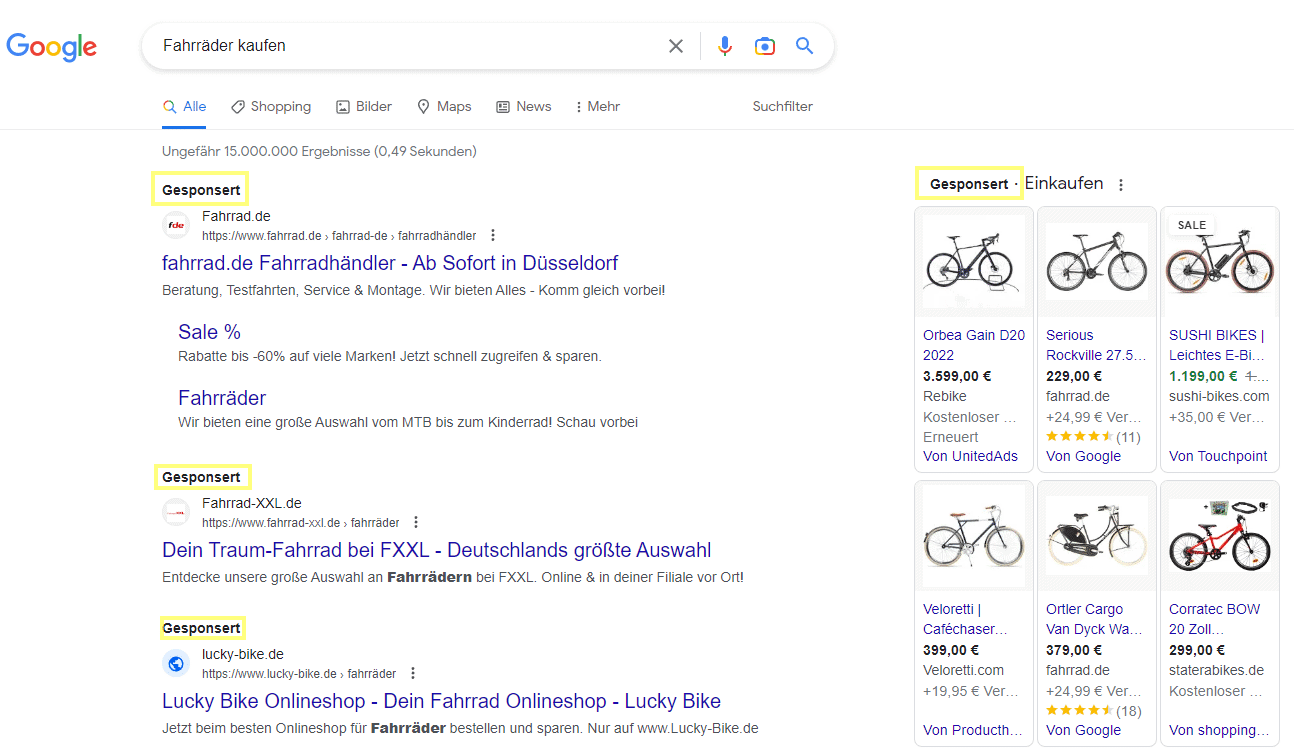Click 'Von Touchpoint' under SUSHI BIKES listing

1218,456
